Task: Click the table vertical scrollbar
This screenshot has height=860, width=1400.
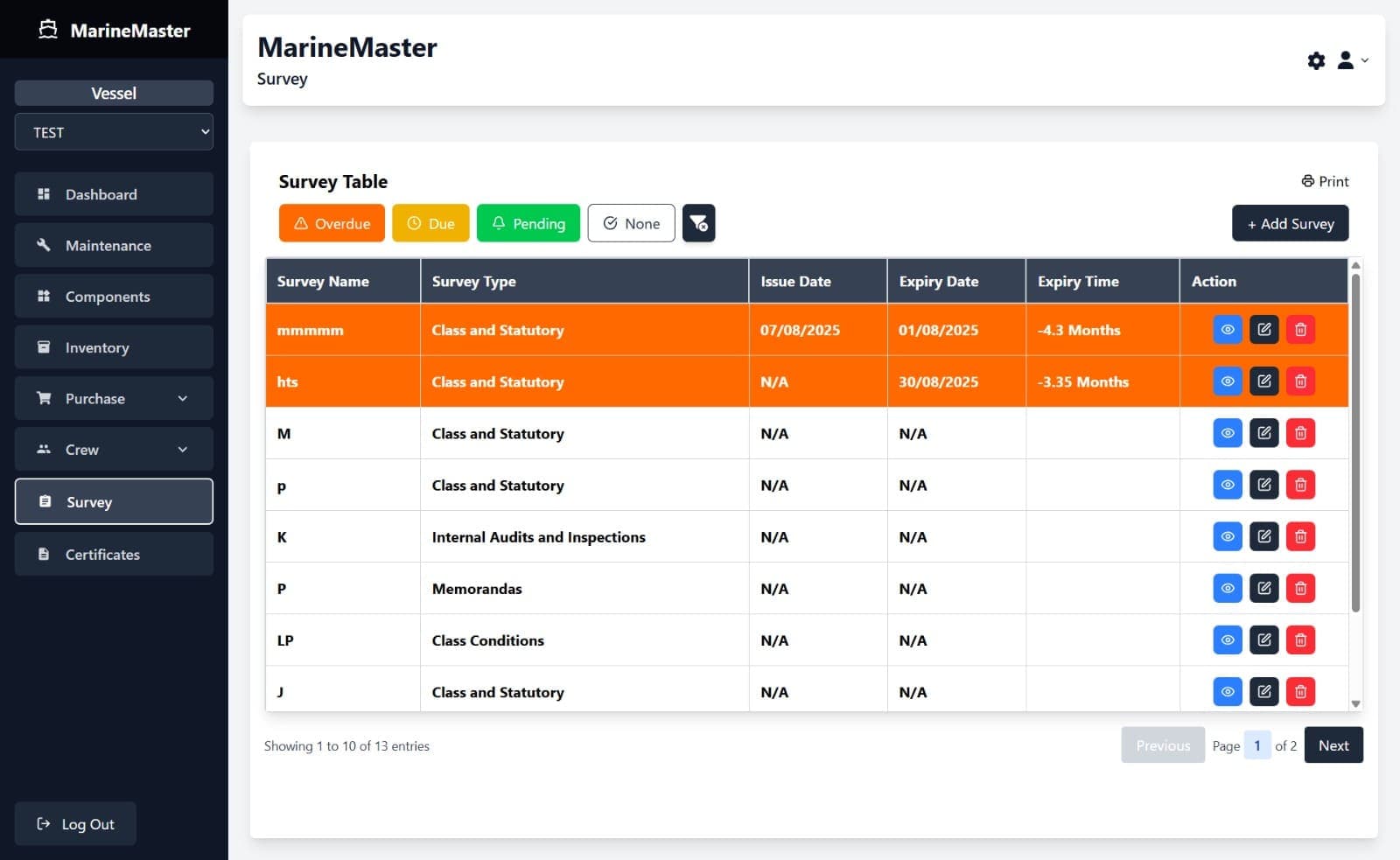Action: point(1355,442)
